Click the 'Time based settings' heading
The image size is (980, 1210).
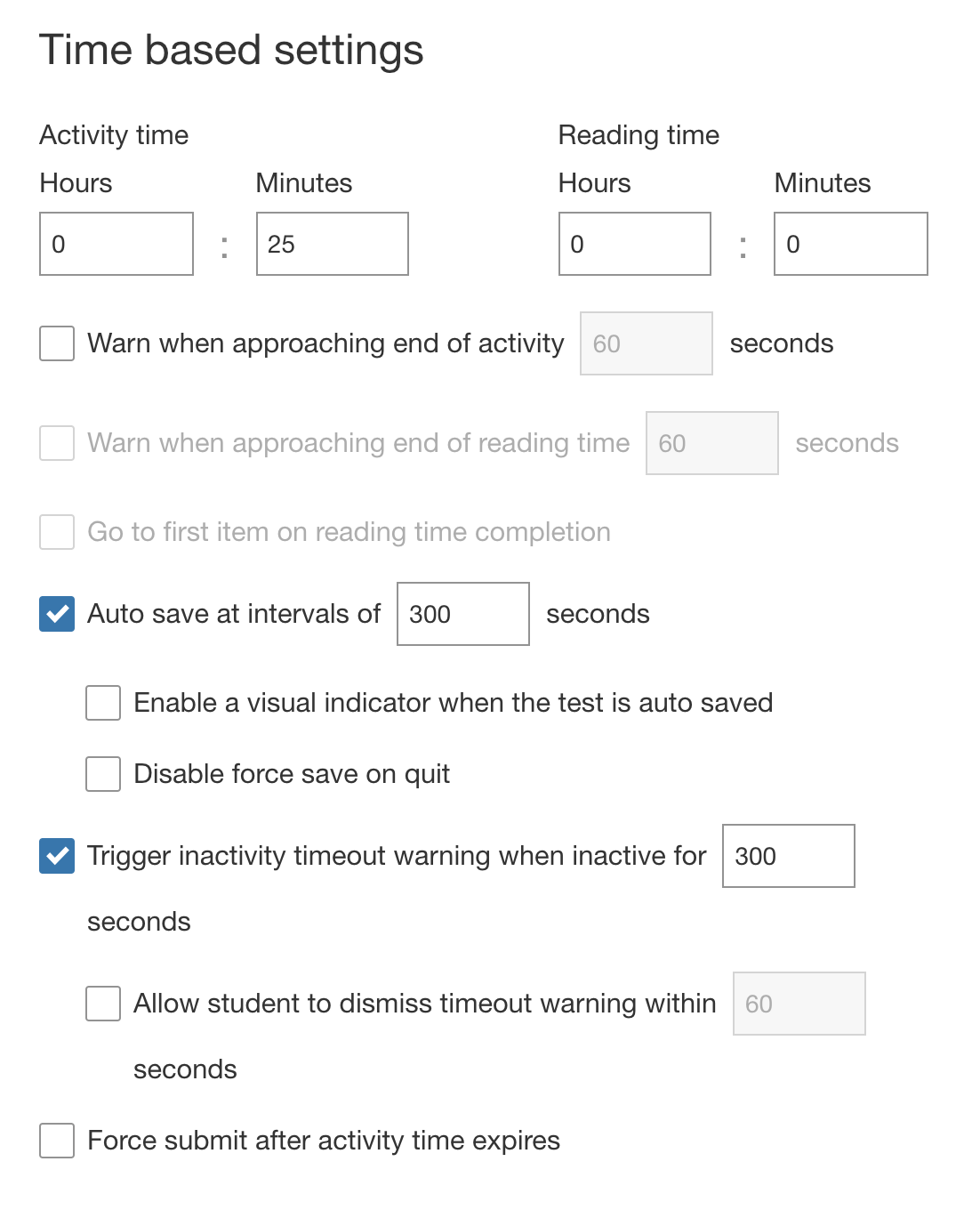tap(232, 50)
